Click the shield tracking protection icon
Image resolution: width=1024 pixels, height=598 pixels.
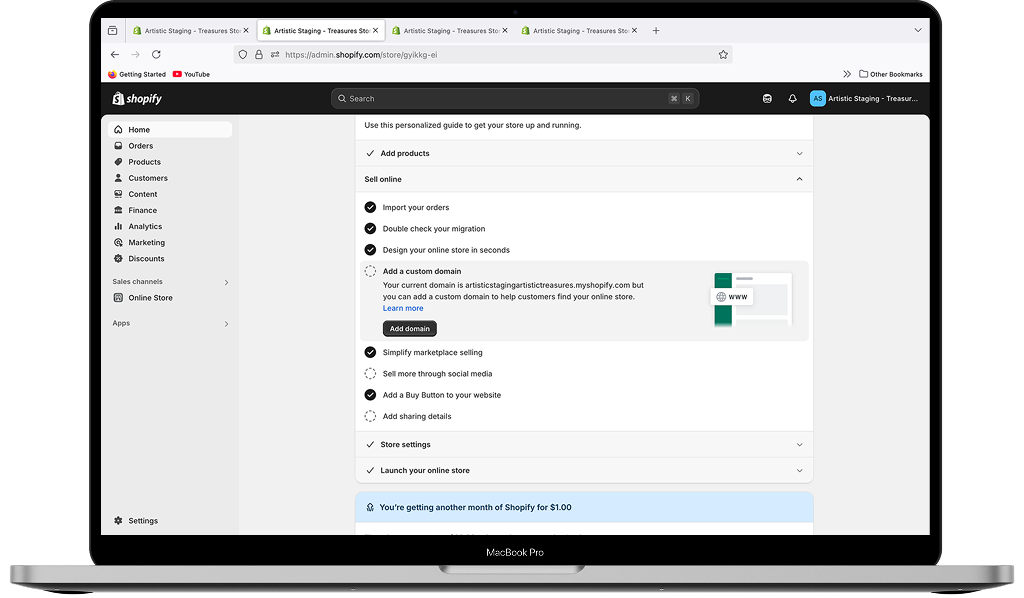tap(243, 55)
